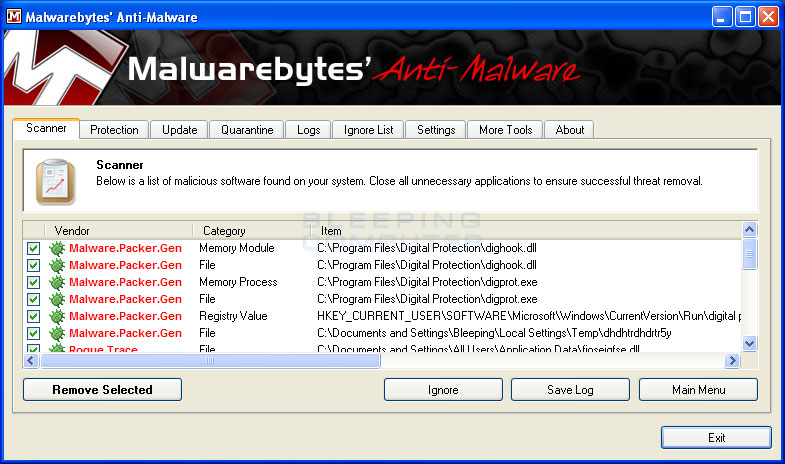Screen dimensions: 785x464
Task: Select the Malware.Packer.Gen name in Registry Value row
Action: pos(125,316)
